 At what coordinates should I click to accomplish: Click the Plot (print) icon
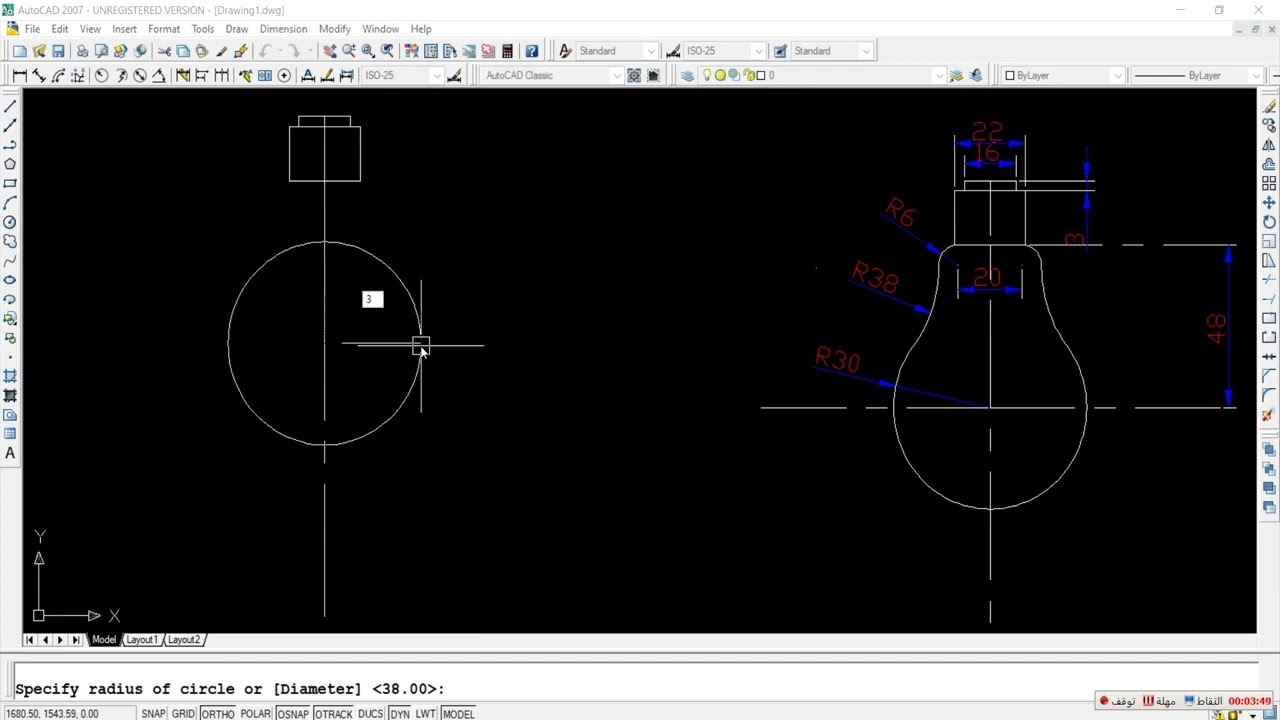[x=82, y=51]
